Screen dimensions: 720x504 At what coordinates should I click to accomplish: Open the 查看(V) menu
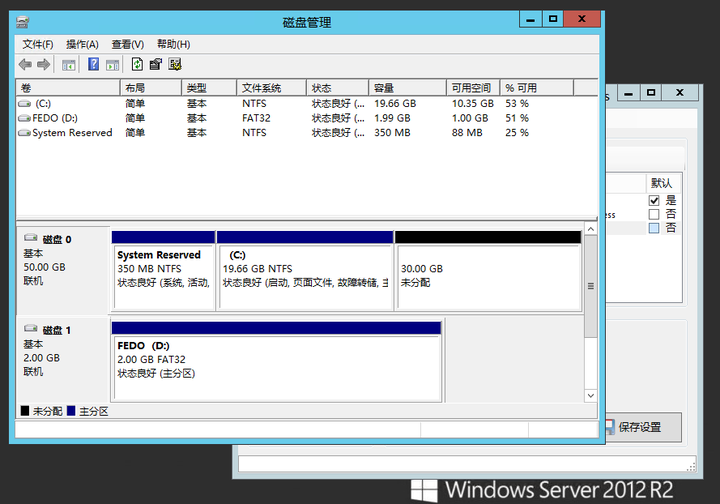pyautogui.click(x=127, y=44)
